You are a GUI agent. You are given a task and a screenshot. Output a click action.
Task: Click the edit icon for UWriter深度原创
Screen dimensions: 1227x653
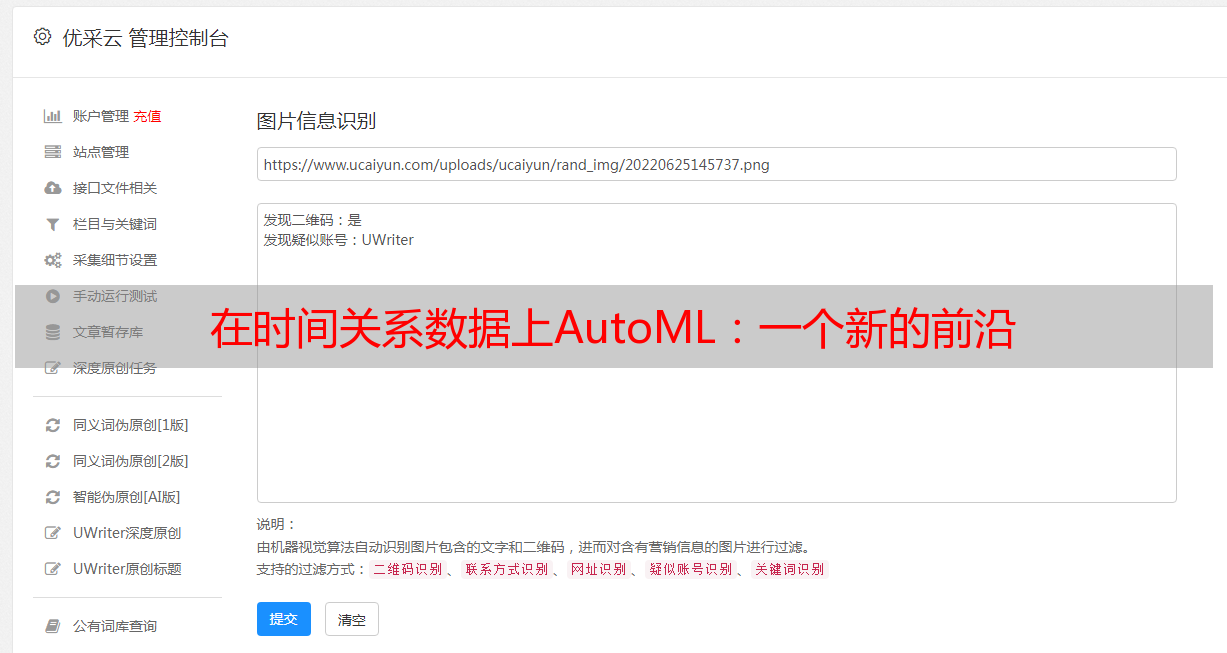(x=53, y=533)
